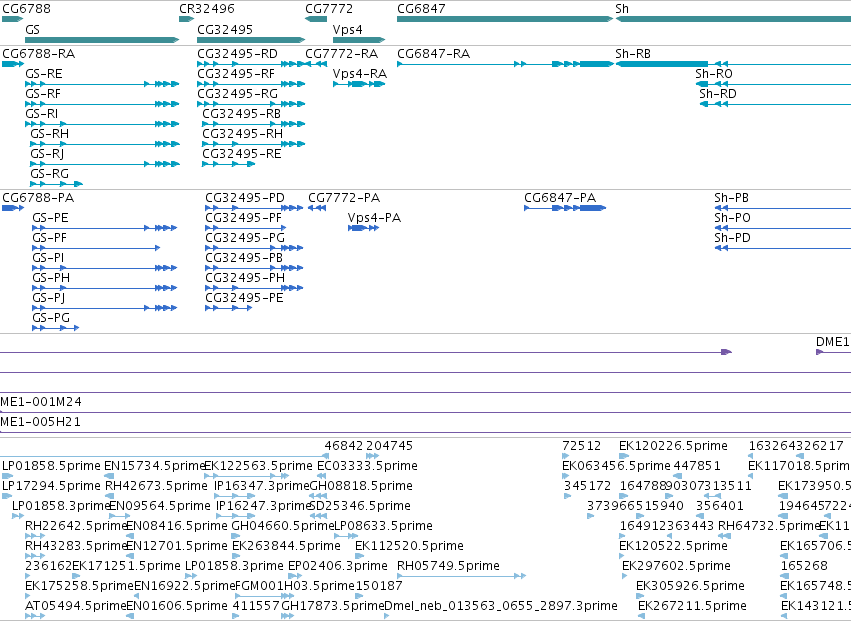Select protein Vps4-PA

(x=374, y=218)
